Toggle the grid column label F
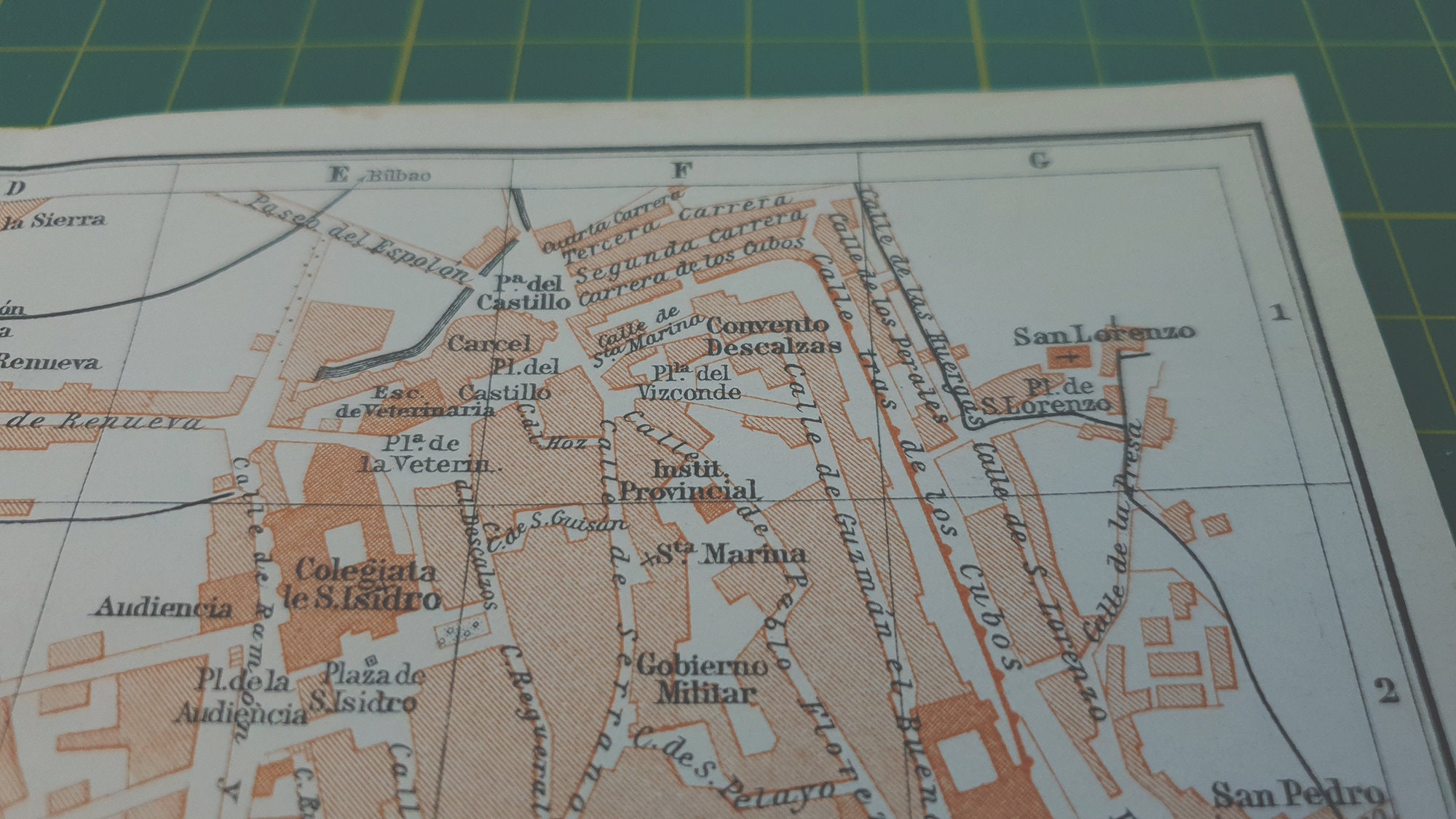This screenshot has height=819, width=1456. (x=680, y=169)
